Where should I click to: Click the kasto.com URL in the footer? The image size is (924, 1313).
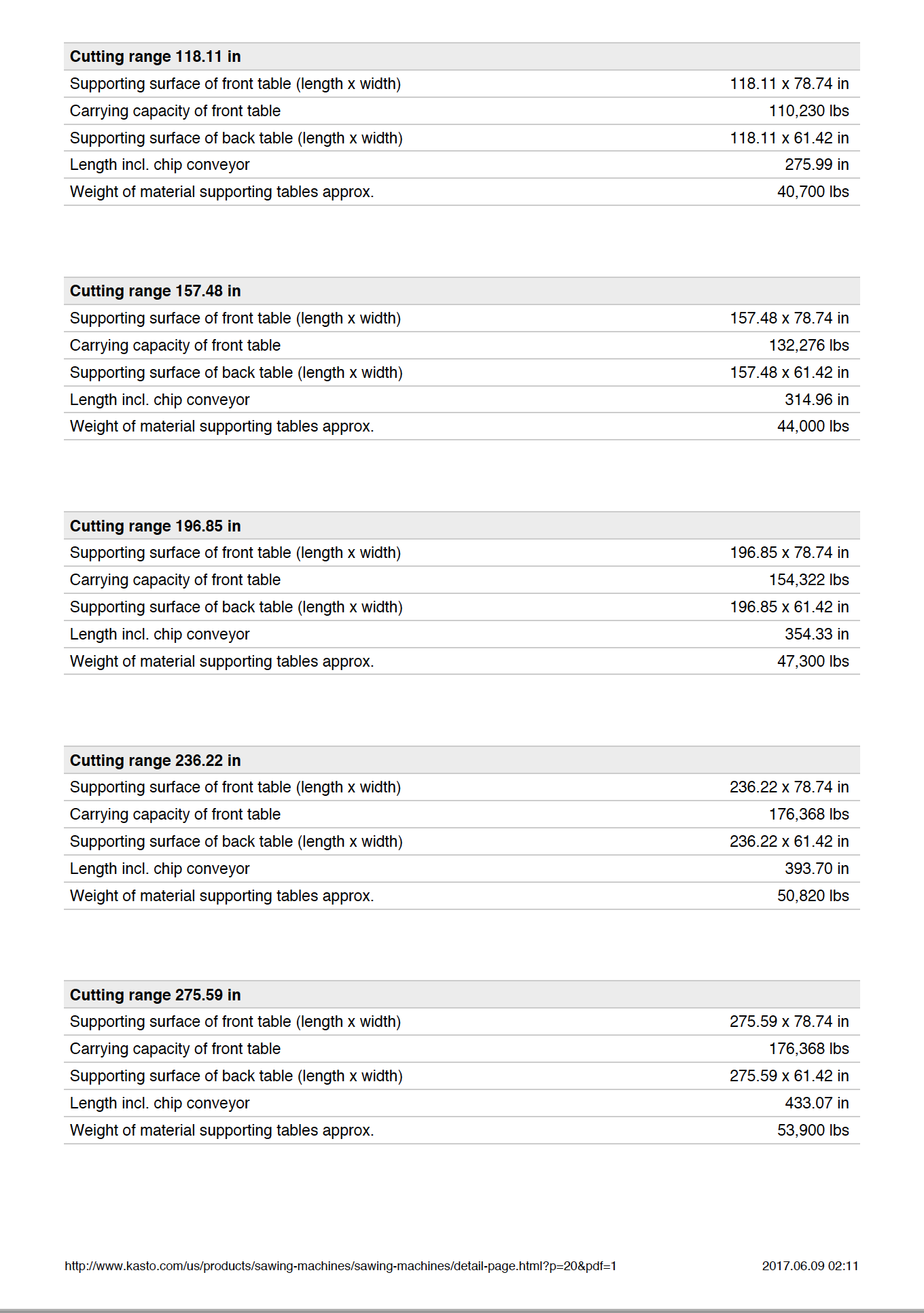pos(340,1266)
